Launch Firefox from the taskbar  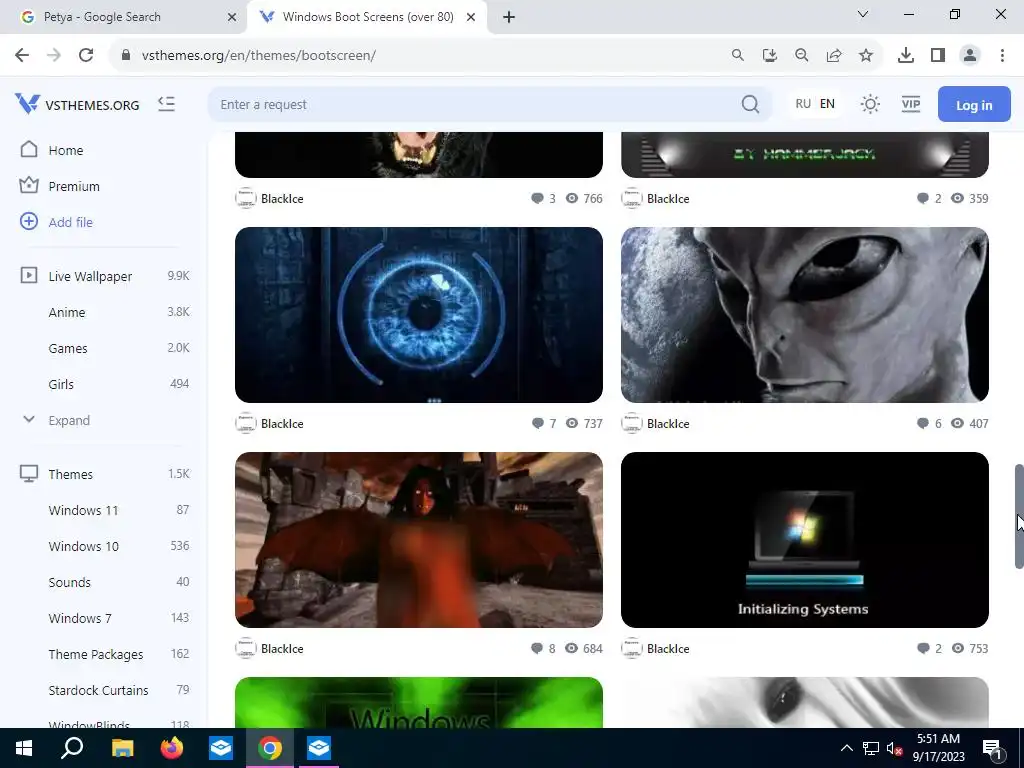coord(172,748)
